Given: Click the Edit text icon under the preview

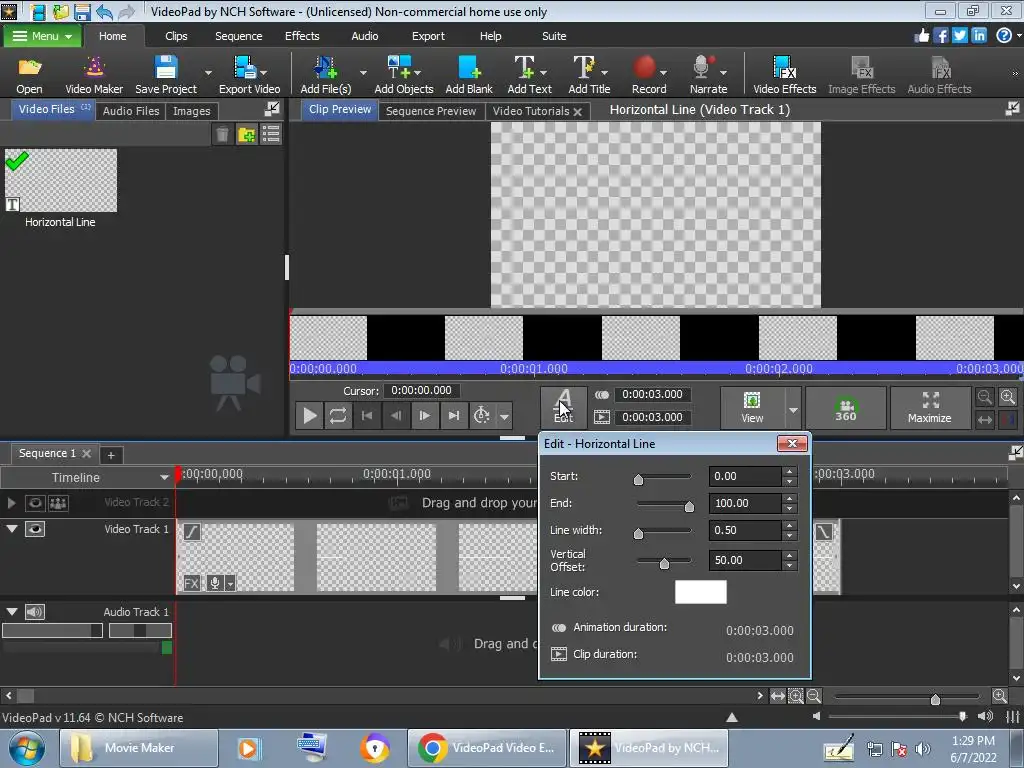Looking at the screenshot, I should (x=564, y=406).
